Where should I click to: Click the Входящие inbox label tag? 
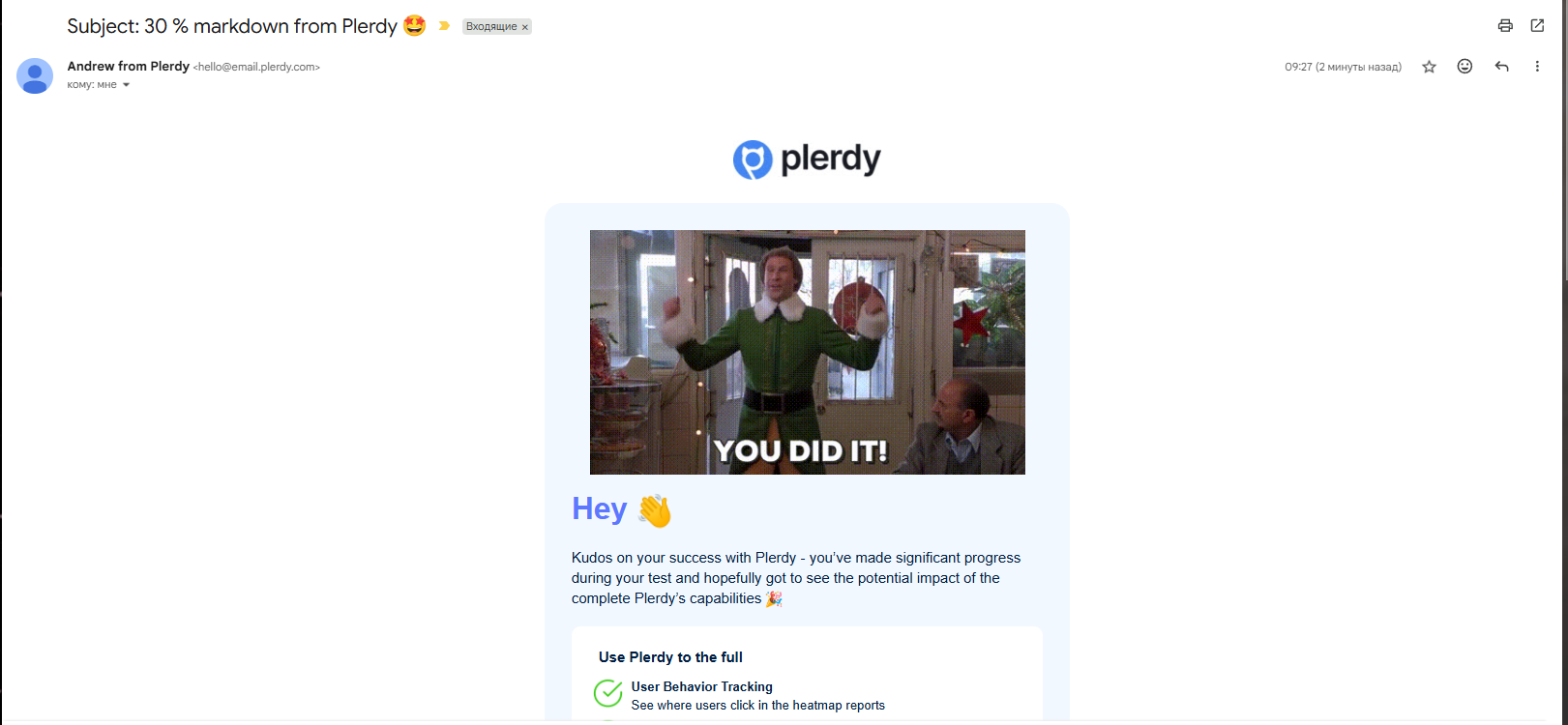tap(491, 27)
